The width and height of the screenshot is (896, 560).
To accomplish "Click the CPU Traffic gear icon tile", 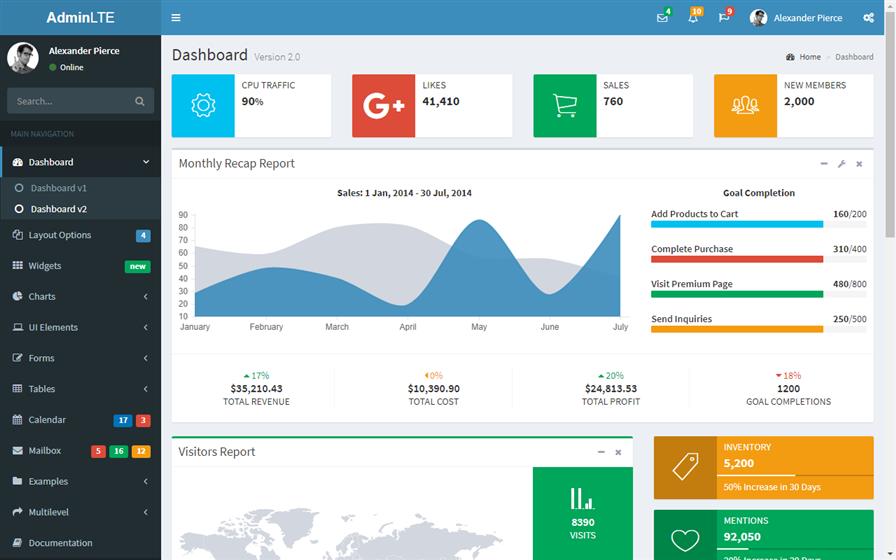I will click(x=203, y=106).
